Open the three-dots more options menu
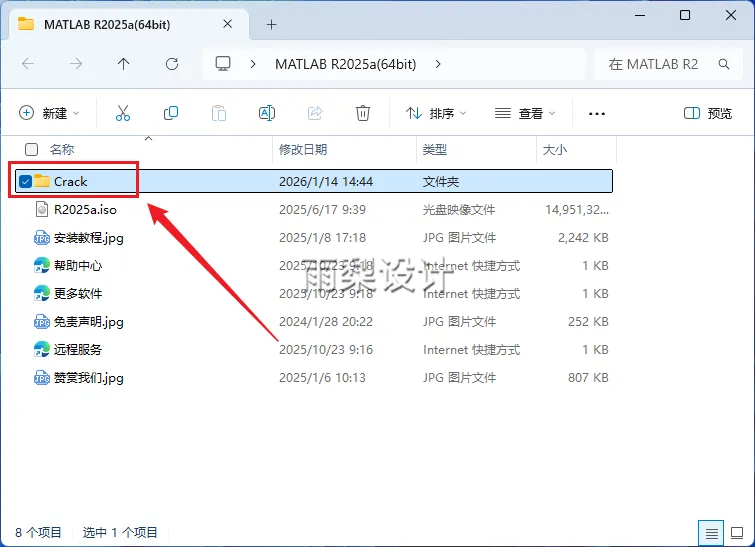Viewport: 755px width, 547px height. pos(597,114)
